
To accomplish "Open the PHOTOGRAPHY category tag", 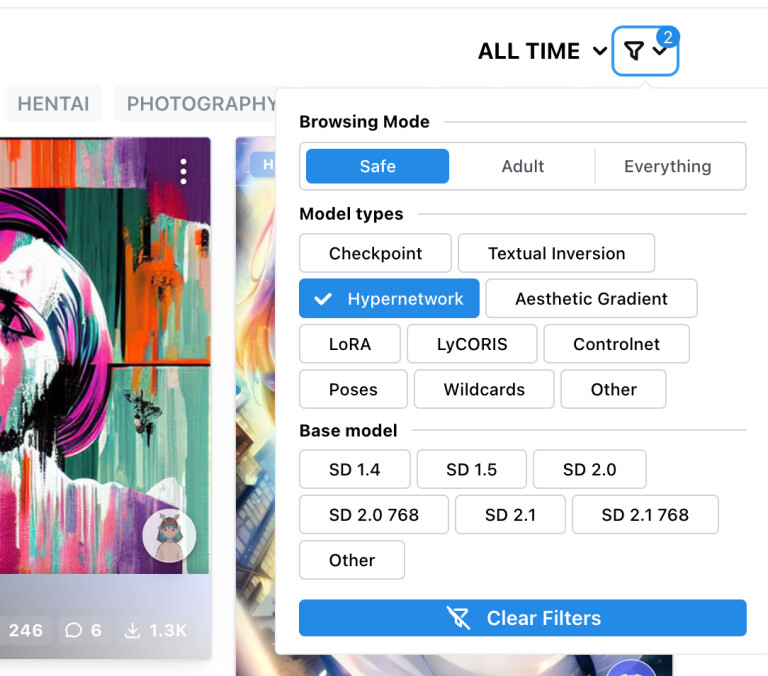I will tap(197, 103).
